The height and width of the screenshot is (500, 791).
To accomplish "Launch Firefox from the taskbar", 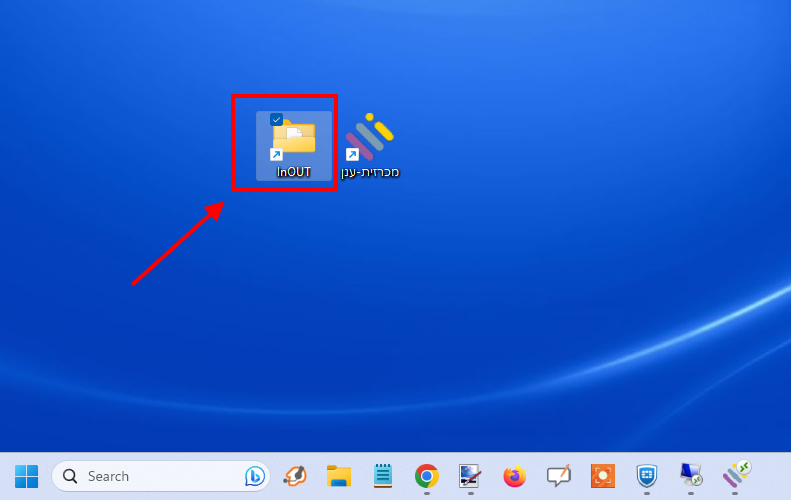I will click(x=514, y=476).
